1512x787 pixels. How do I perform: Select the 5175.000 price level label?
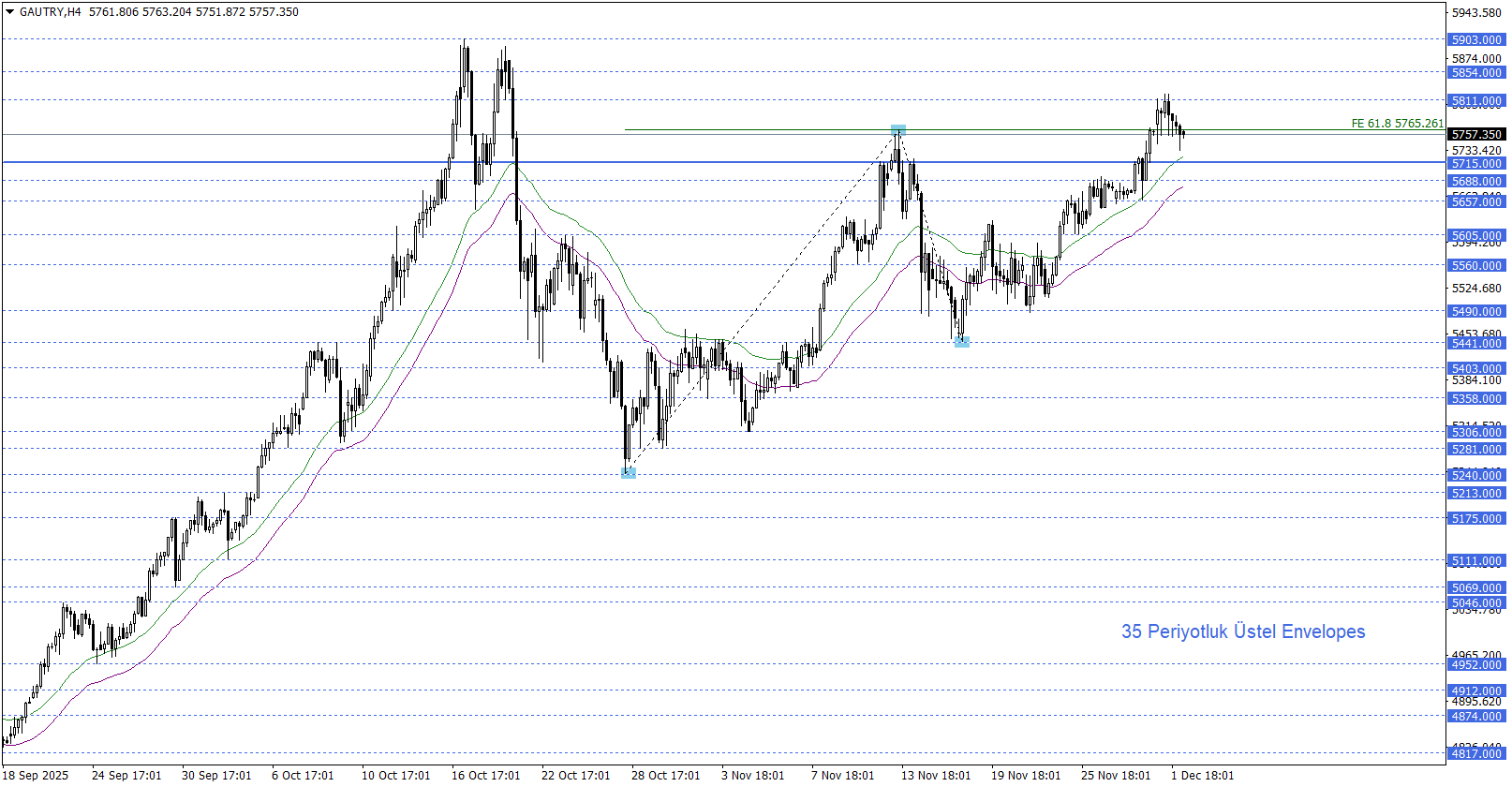click(1476, 519)
